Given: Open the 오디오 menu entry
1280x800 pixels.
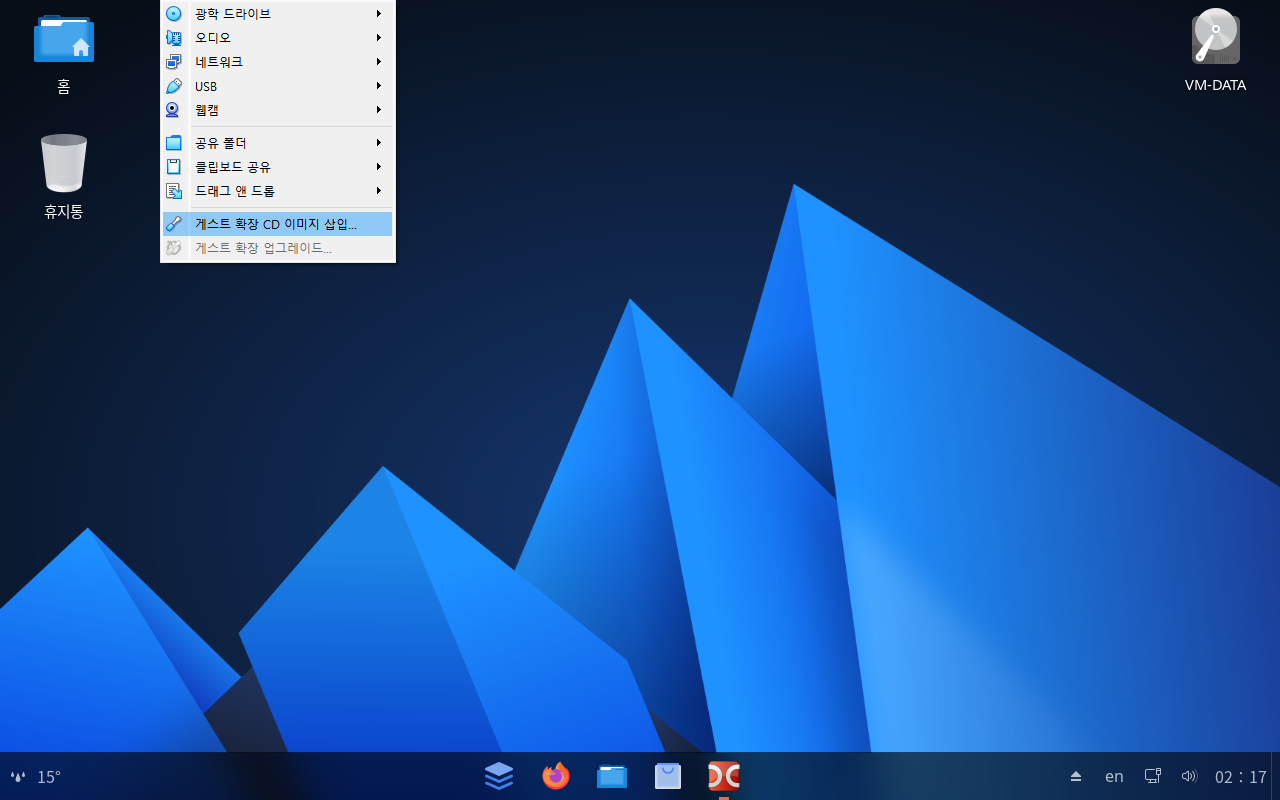Looking at the screenshot, I should [x=277, y=38].
